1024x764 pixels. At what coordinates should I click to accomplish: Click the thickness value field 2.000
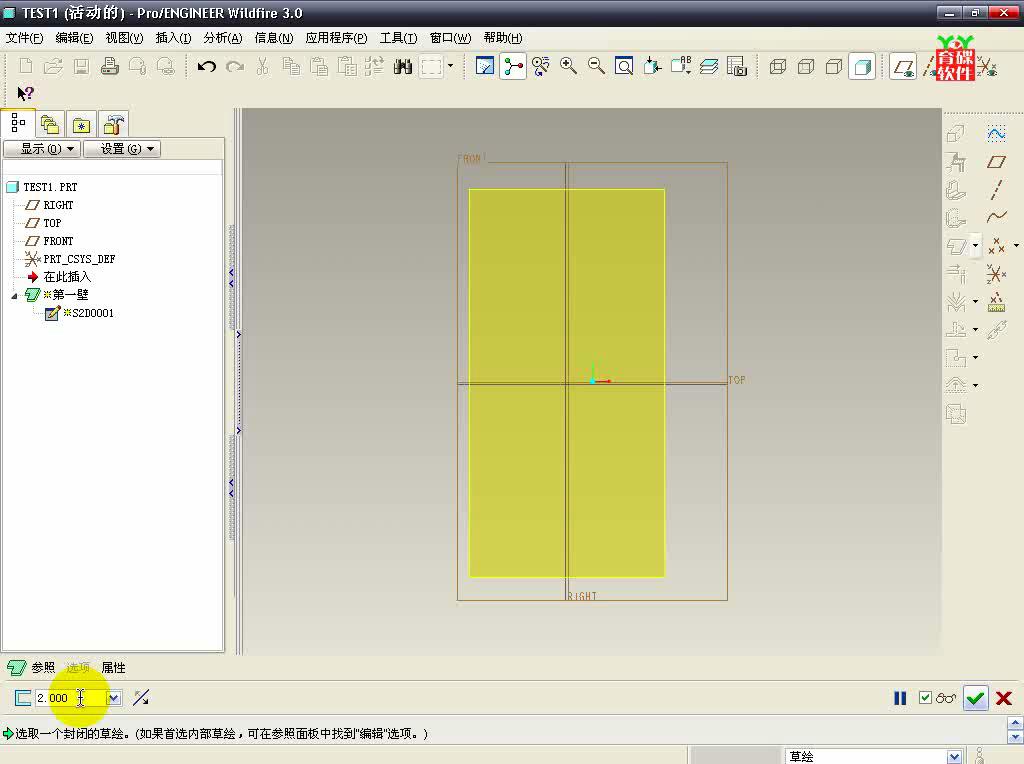pyautogui.click(x=71, y=698)
